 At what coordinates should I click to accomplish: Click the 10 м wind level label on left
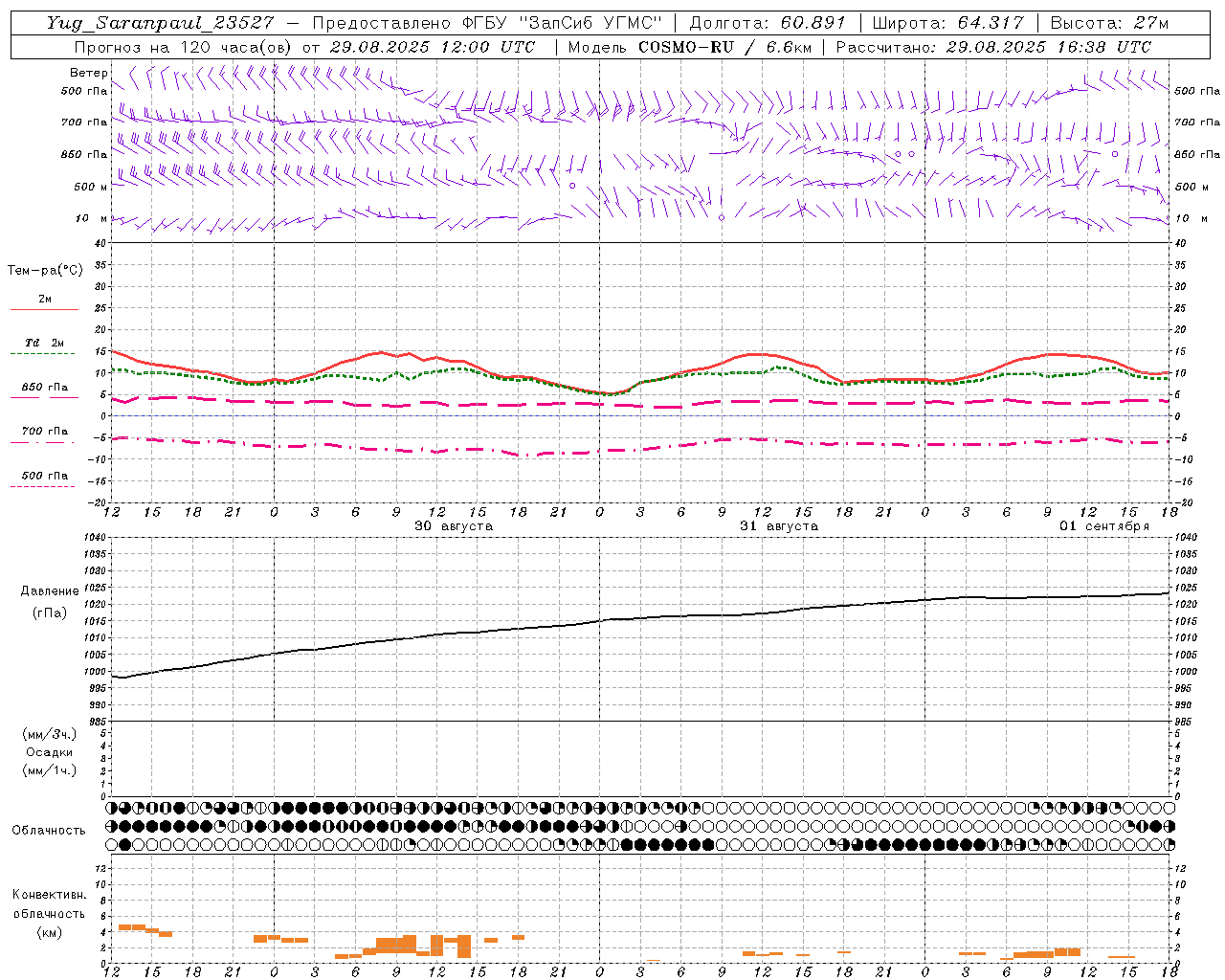tap(91, 219)
